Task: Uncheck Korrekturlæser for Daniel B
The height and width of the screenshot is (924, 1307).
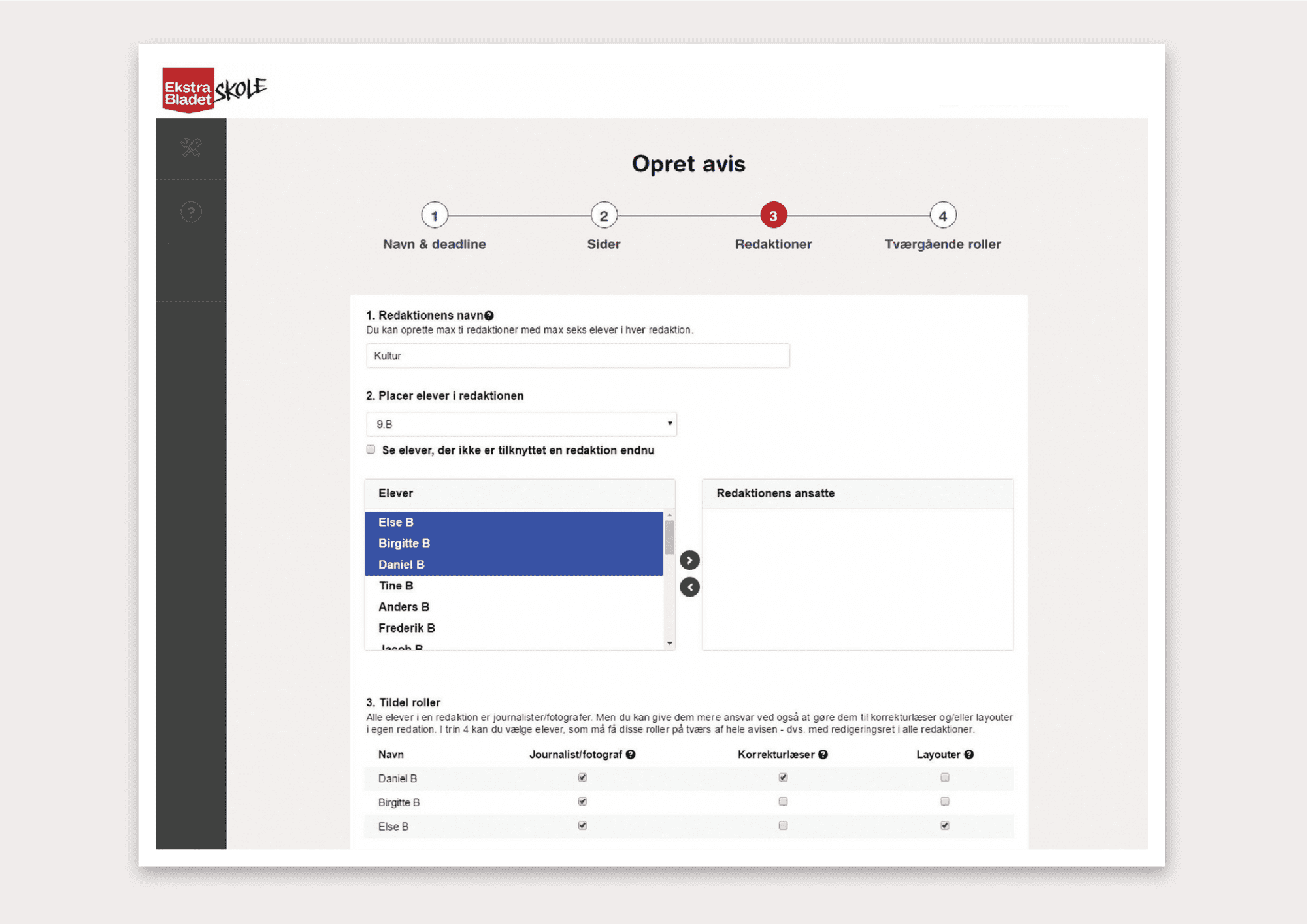Action: [x=783, y=778]
